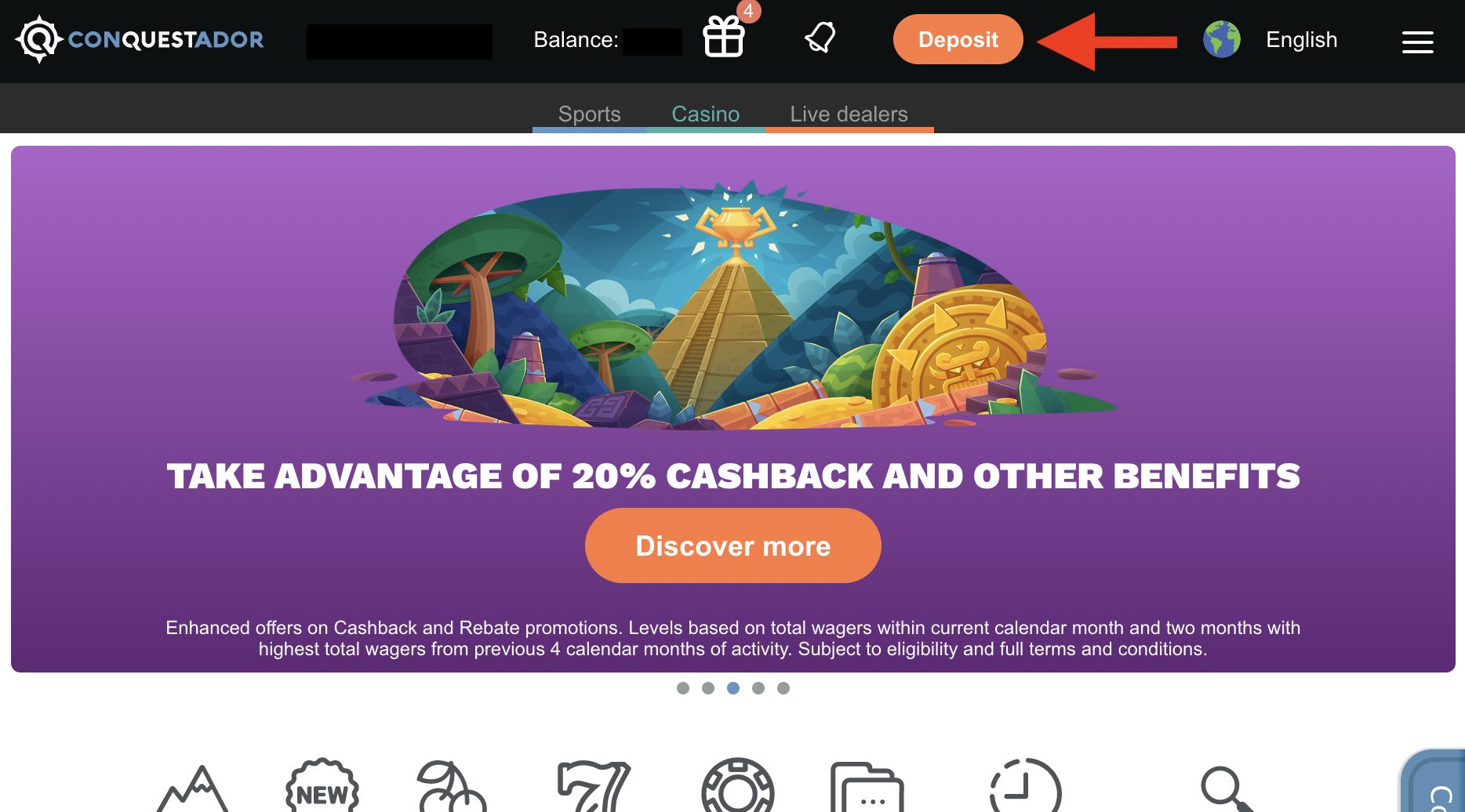Click the Discover more button
Image resolution: width=1465 pixels, height=812 pixels.
[x=732, y=546]
